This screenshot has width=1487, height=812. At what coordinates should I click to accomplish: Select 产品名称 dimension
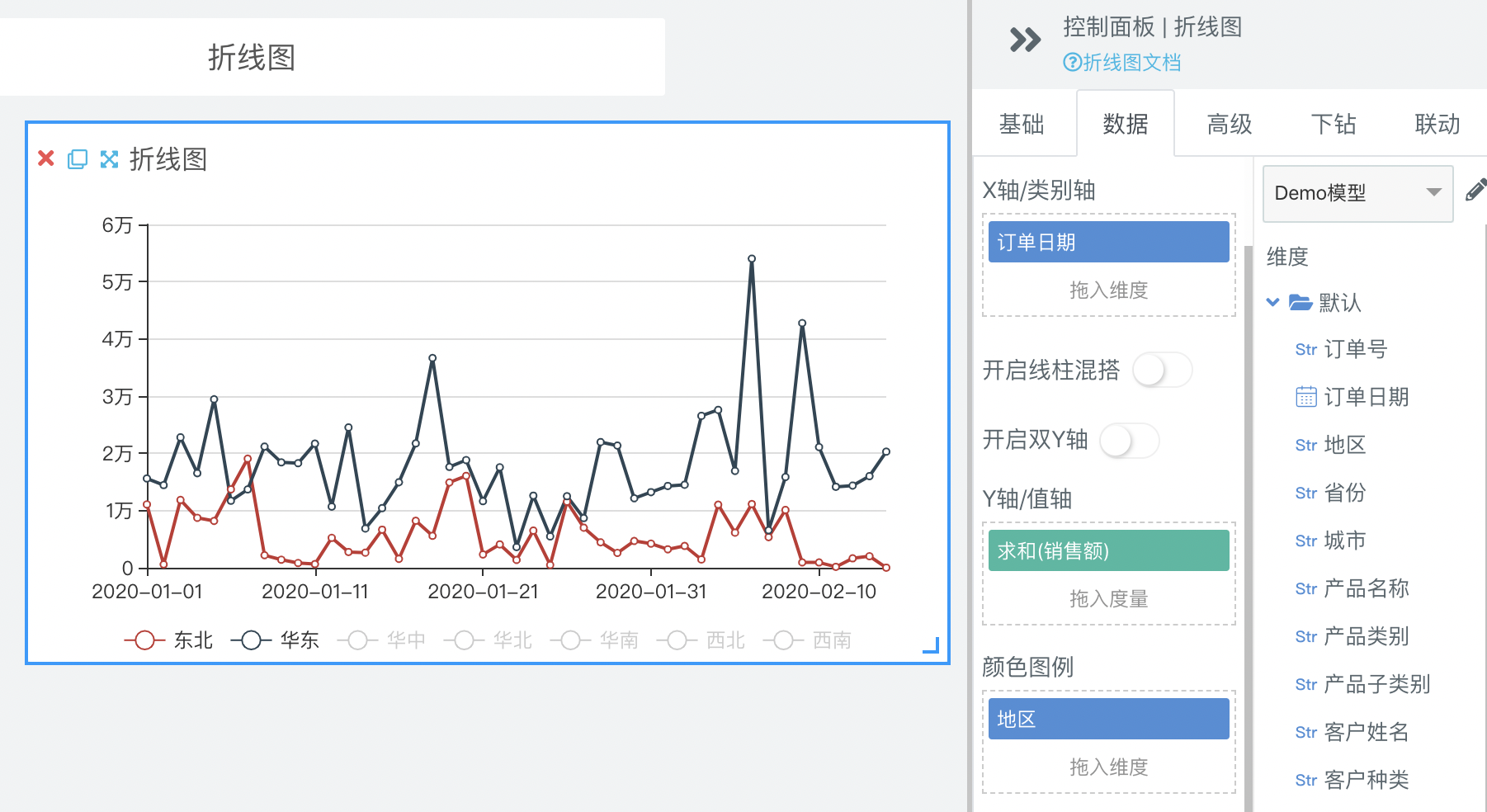pos(1367,588)
